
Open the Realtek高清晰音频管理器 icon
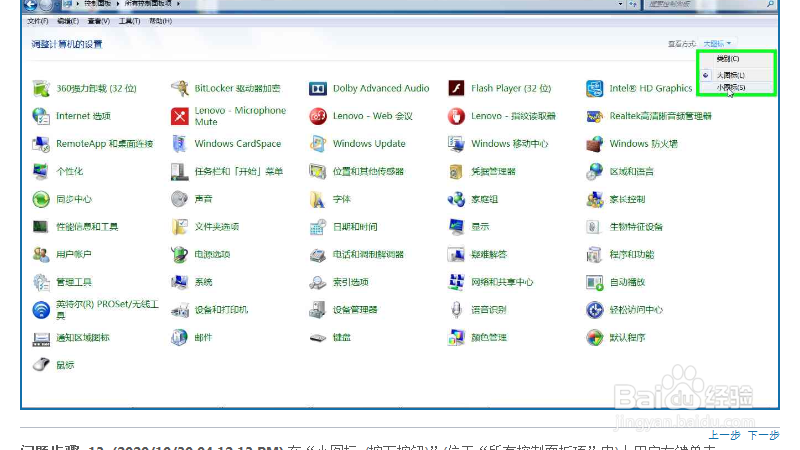[x=594, y=116]
